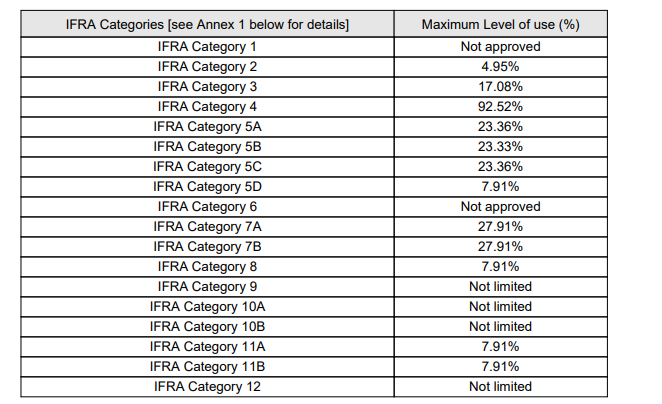This screenshot has height=404, width=662.
Task: Select the IFRA Category 5D cell
Action: 207,187
